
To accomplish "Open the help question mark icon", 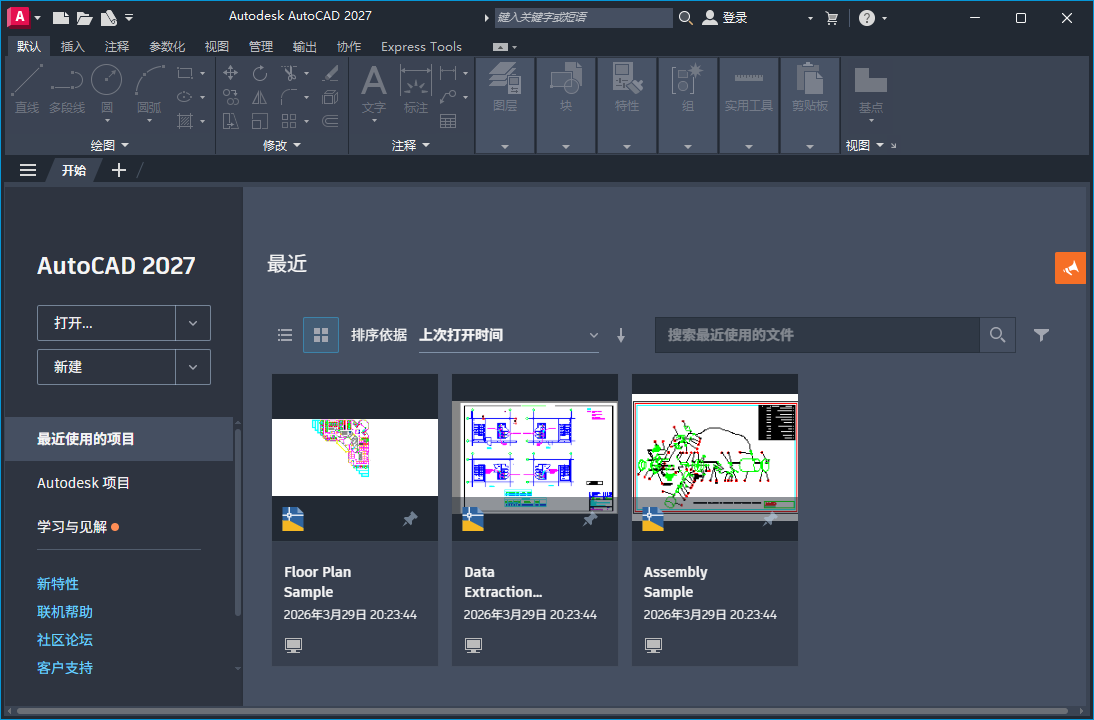I will tap(866, 18).
